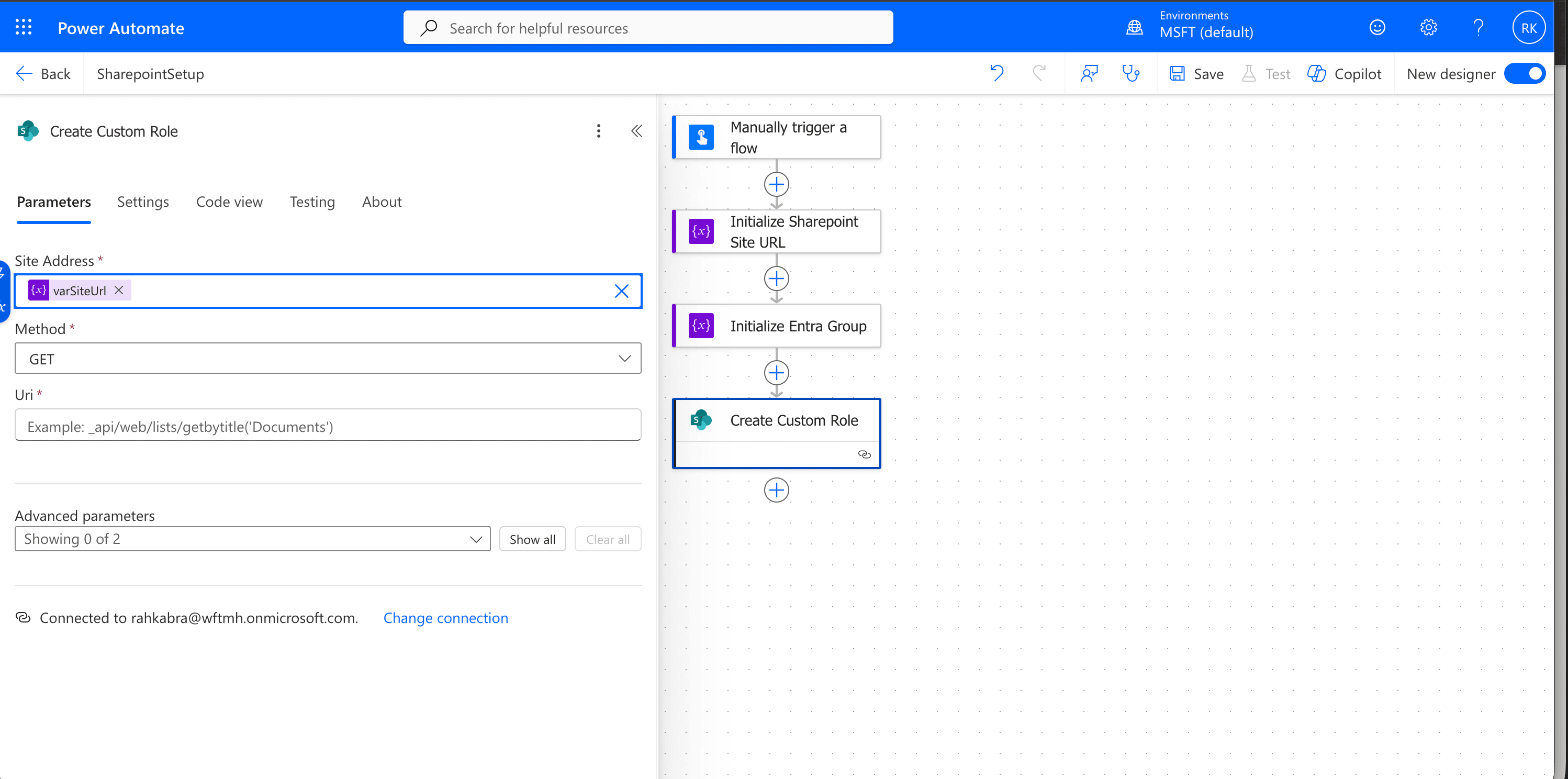Click the Undo arrow
This screenshot has width=1568, height=779.
click(x=996, y=74)
